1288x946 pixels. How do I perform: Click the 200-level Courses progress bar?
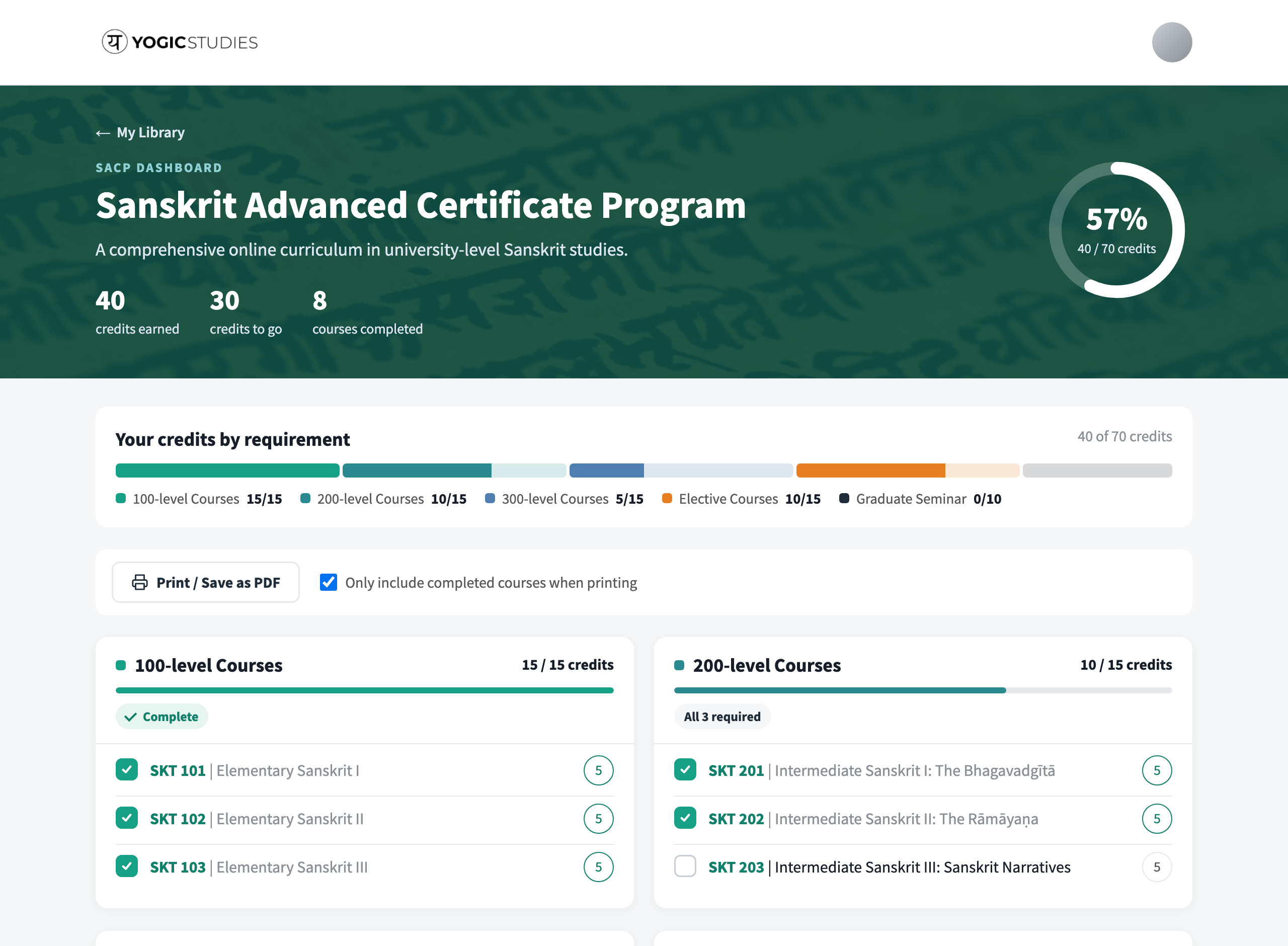click(x=923, y=690)
